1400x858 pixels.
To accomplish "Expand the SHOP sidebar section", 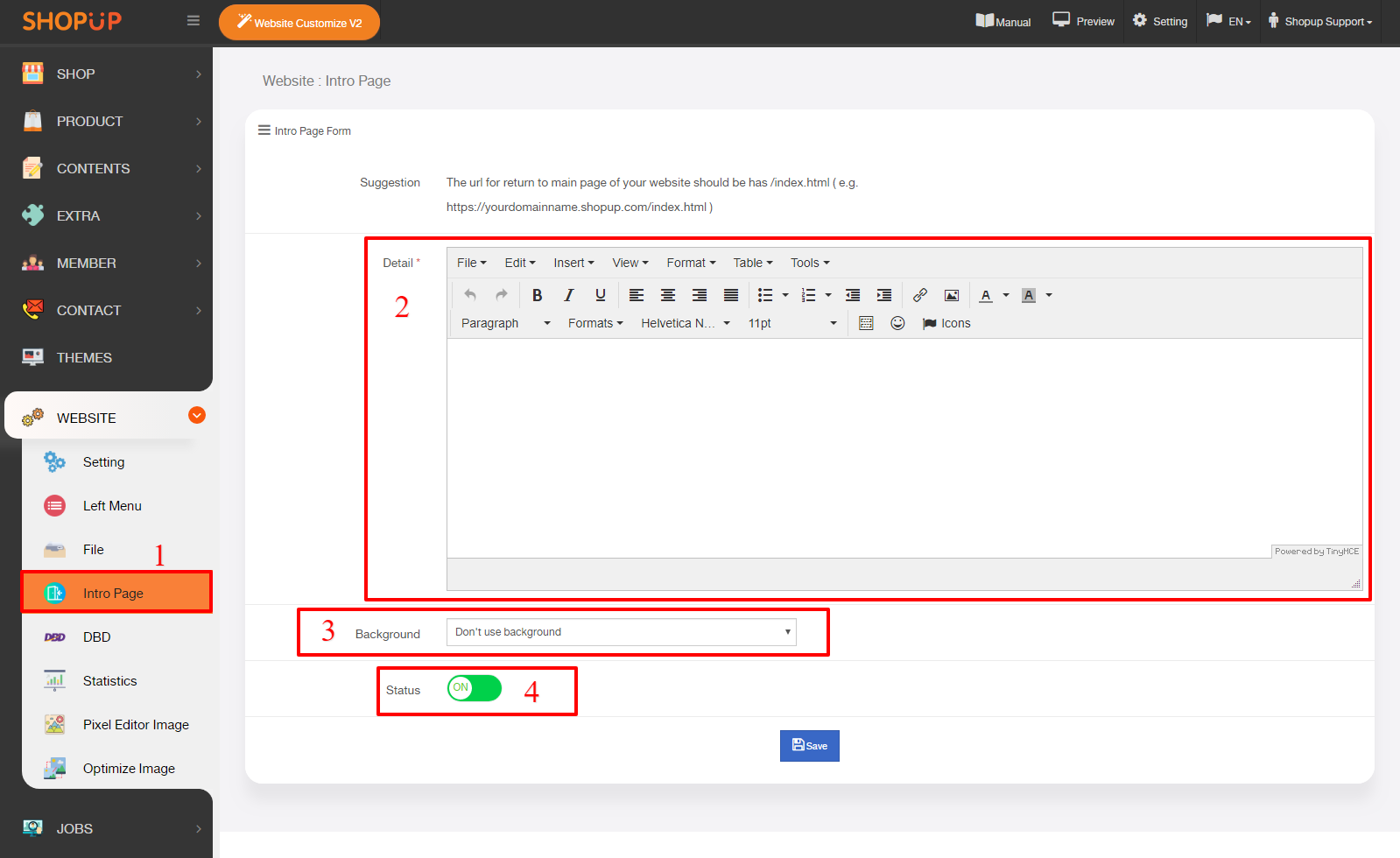I will pos(106,74).
